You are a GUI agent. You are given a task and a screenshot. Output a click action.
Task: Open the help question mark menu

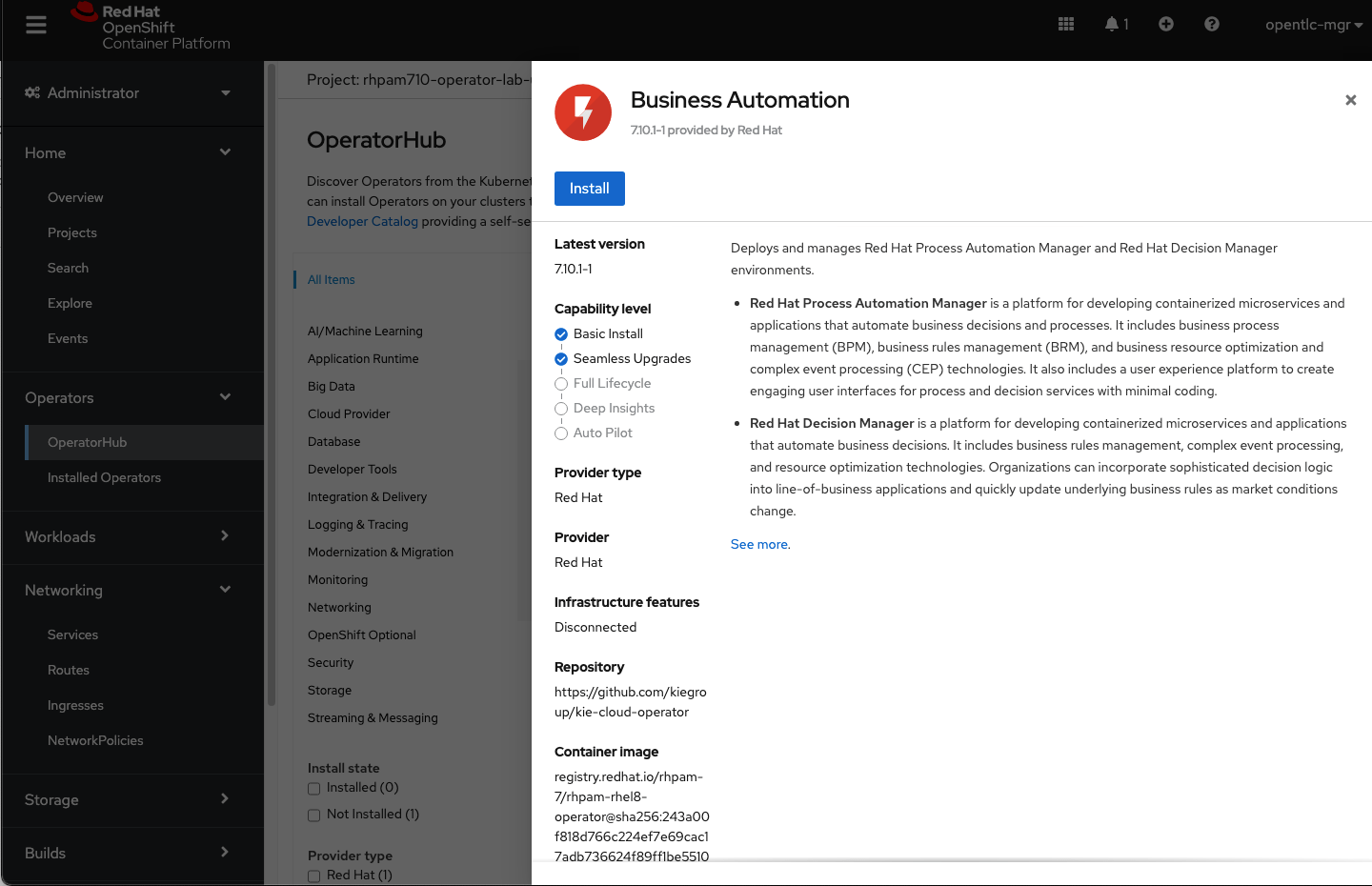1212,24
